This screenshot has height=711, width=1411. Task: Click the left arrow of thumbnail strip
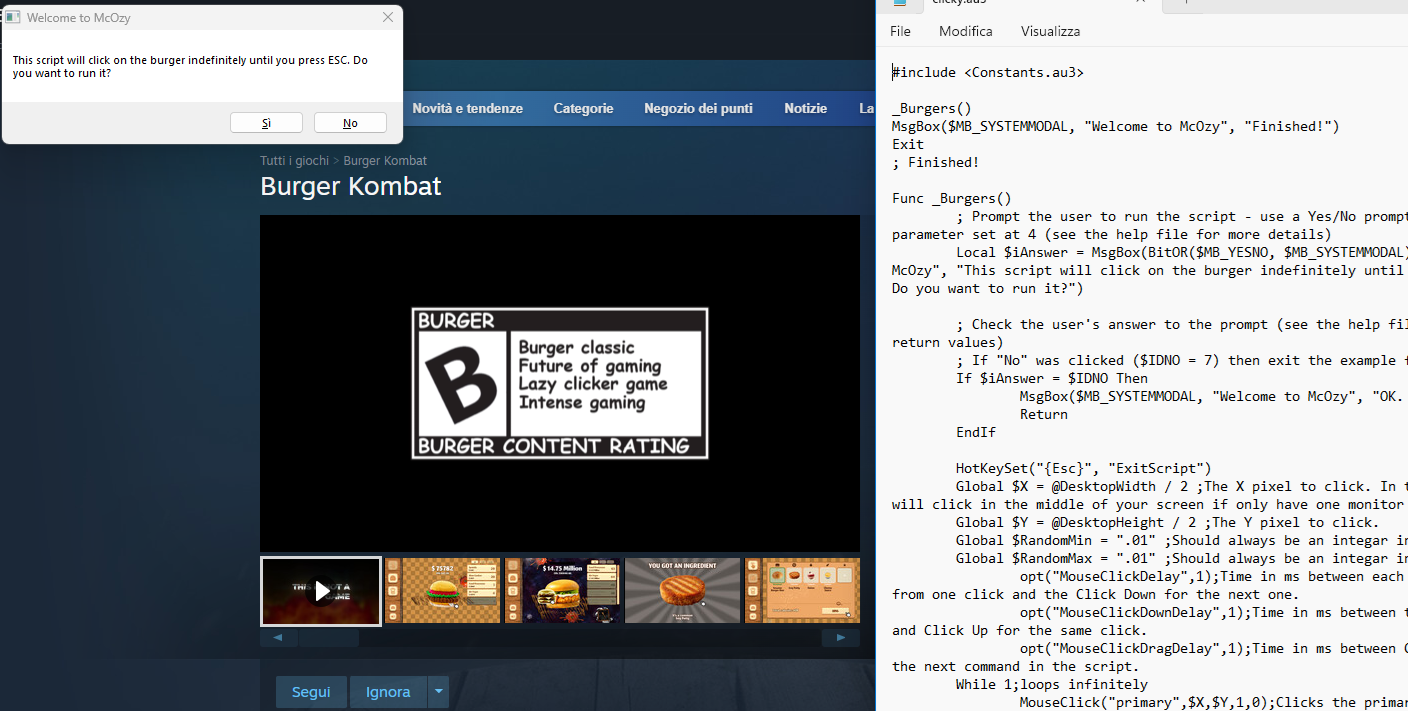point(278,637)
